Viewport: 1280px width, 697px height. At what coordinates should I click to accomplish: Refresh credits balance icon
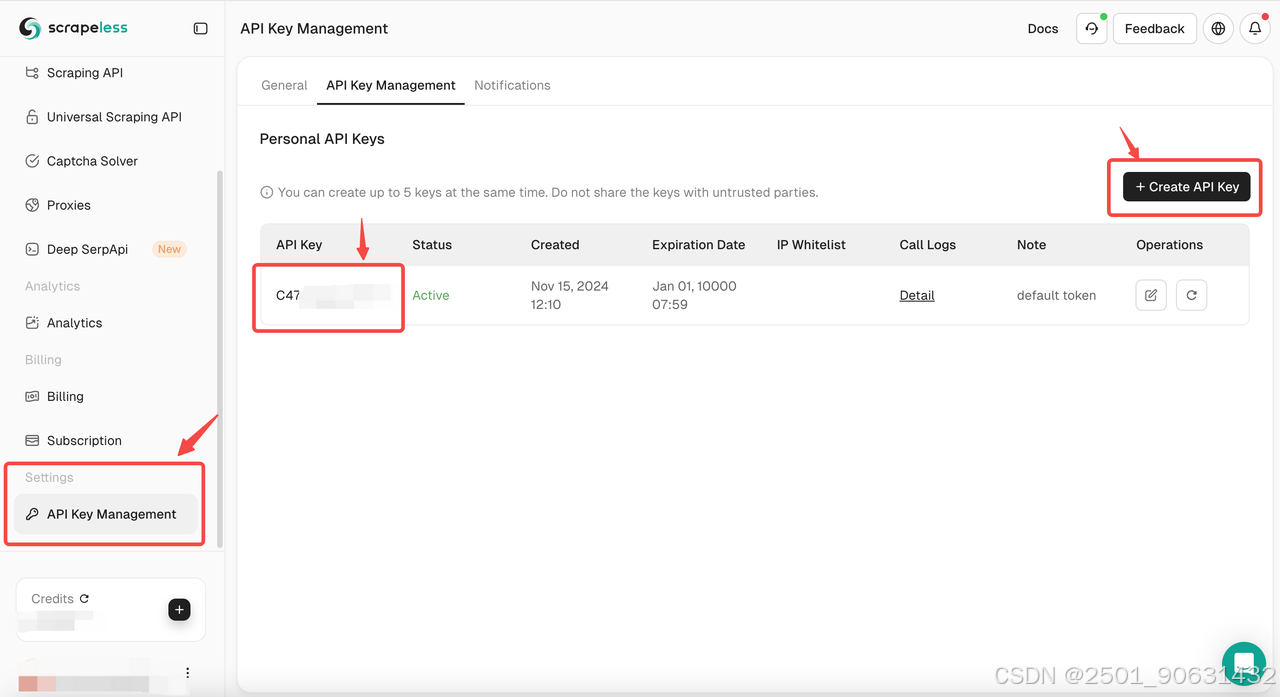(84, 599)
